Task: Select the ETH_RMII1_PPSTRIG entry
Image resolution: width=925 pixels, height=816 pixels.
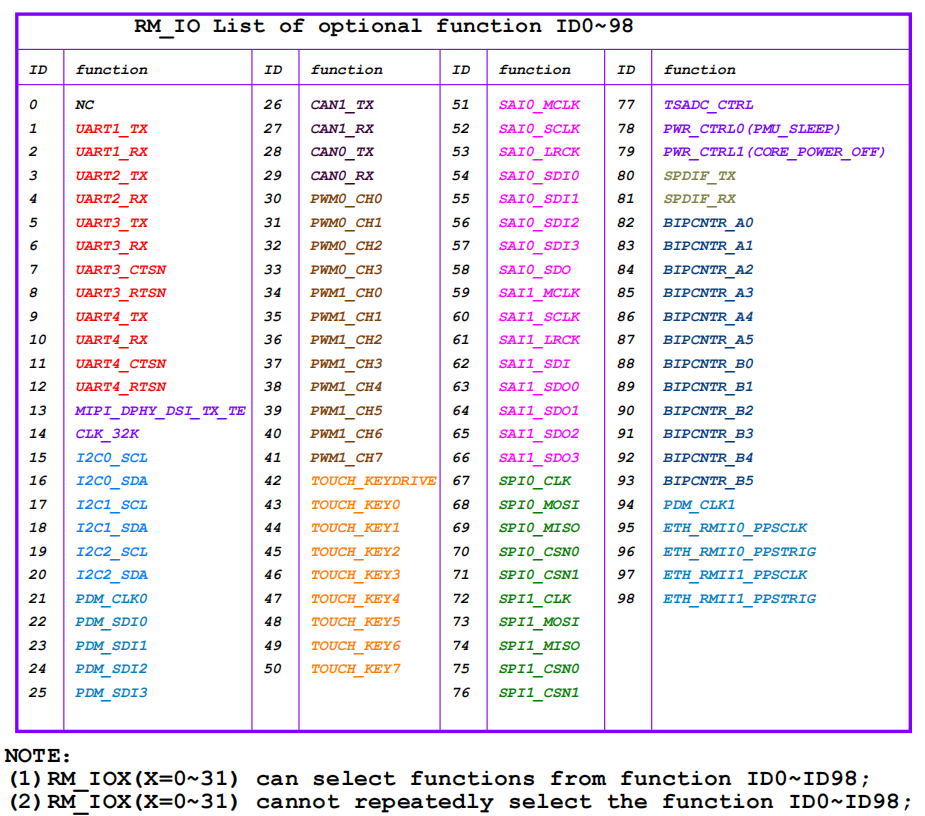Action: pos(740,599)
